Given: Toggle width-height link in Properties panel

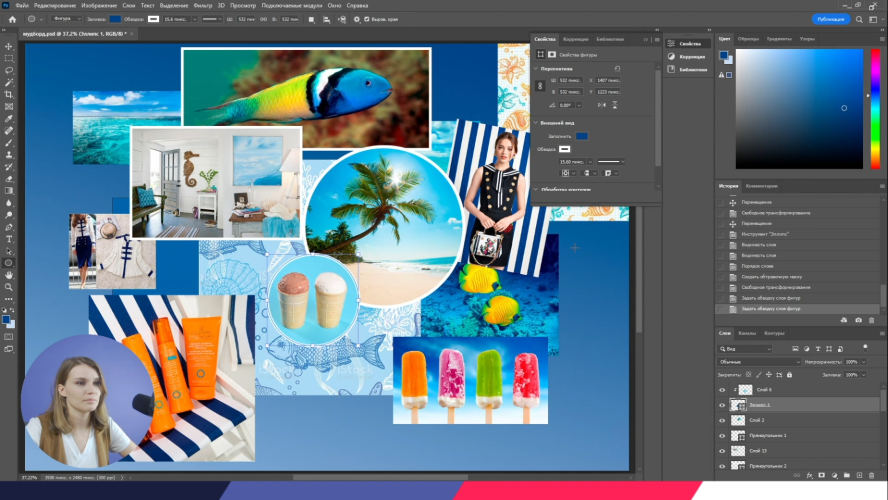Looking at the screenshot, I should pyautogui.click(x=540, y=86).
